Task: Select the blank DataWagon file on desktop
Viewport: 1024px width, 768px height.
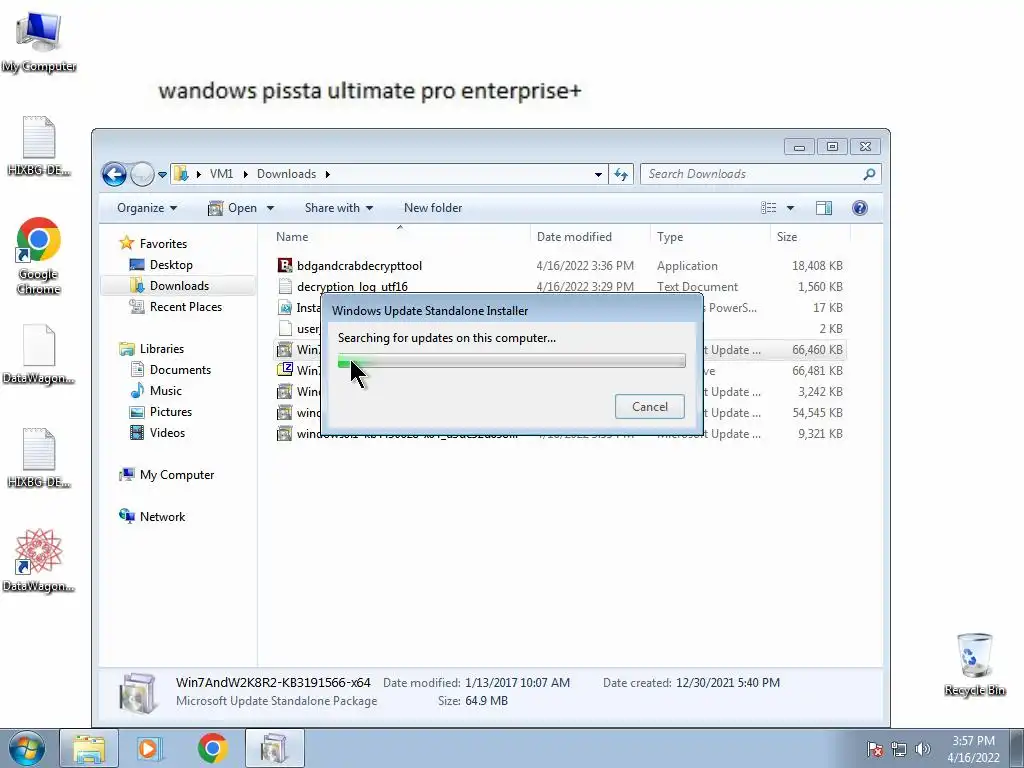Action: (39, 353)
